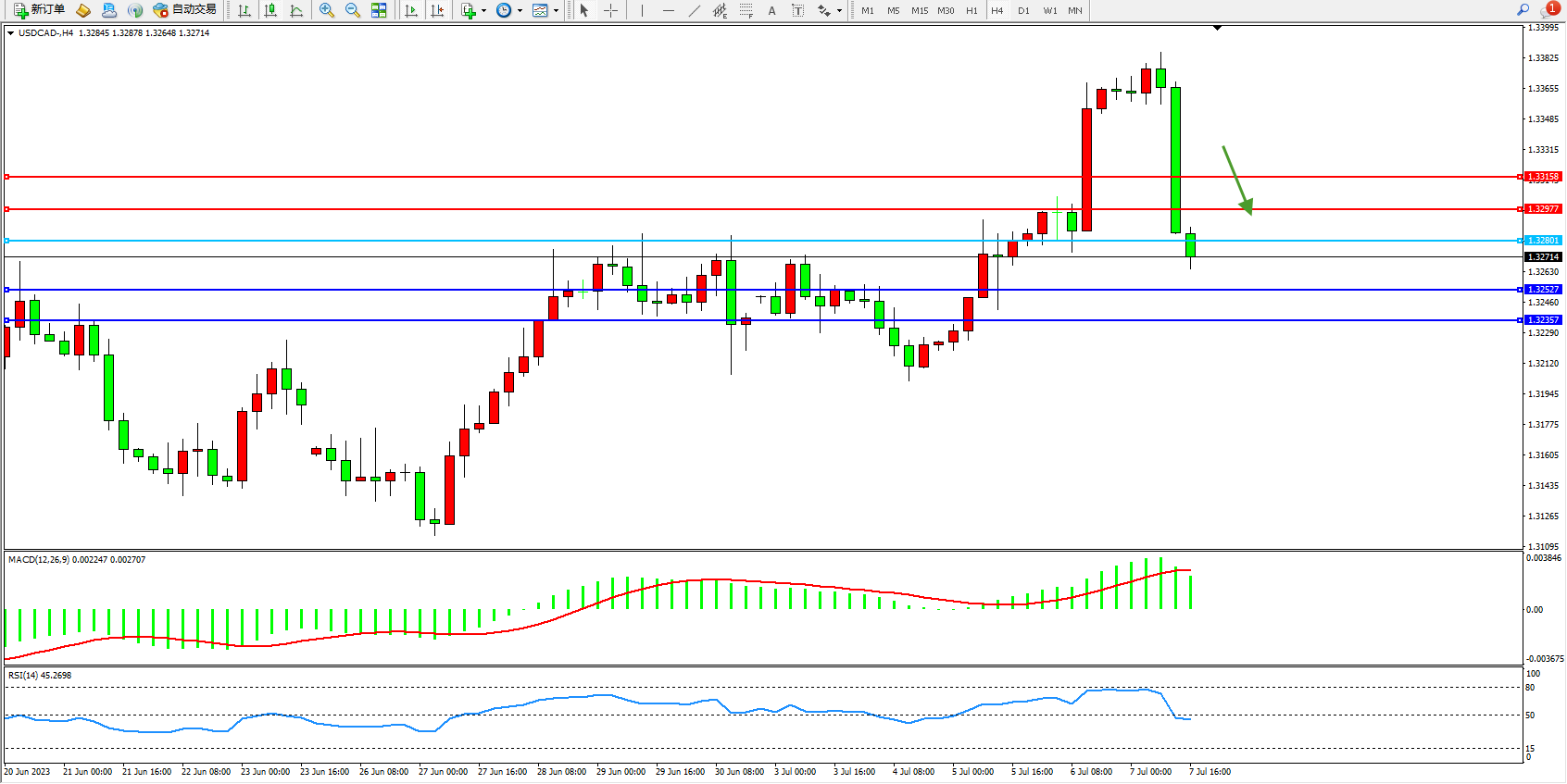Screen dimensions: 1567x784
Task: Select the M15 timeframe
Action: (x=919, y=11)
